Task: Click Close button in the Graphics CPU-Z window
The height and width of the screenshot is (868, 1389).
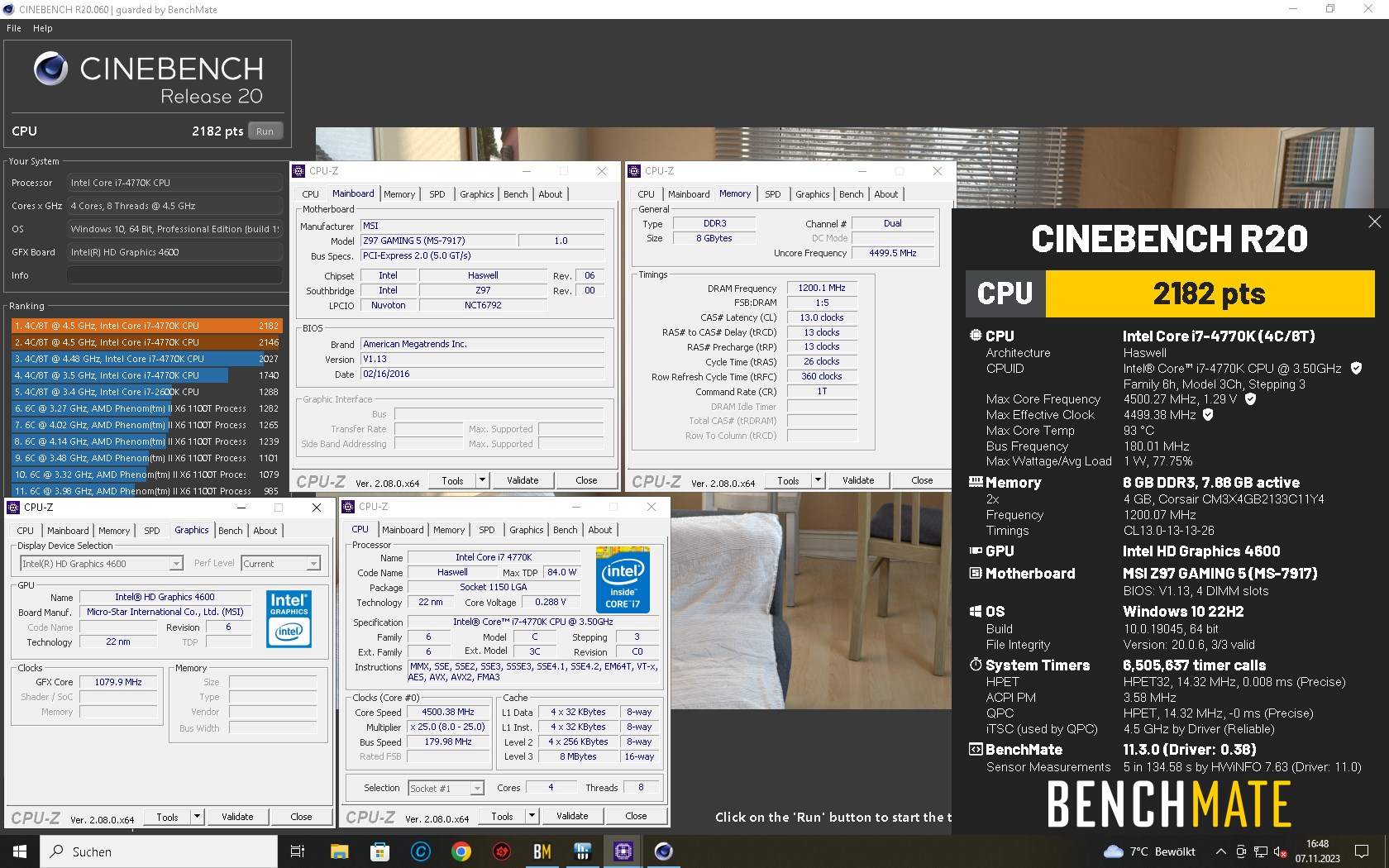Action: (301, 817)
